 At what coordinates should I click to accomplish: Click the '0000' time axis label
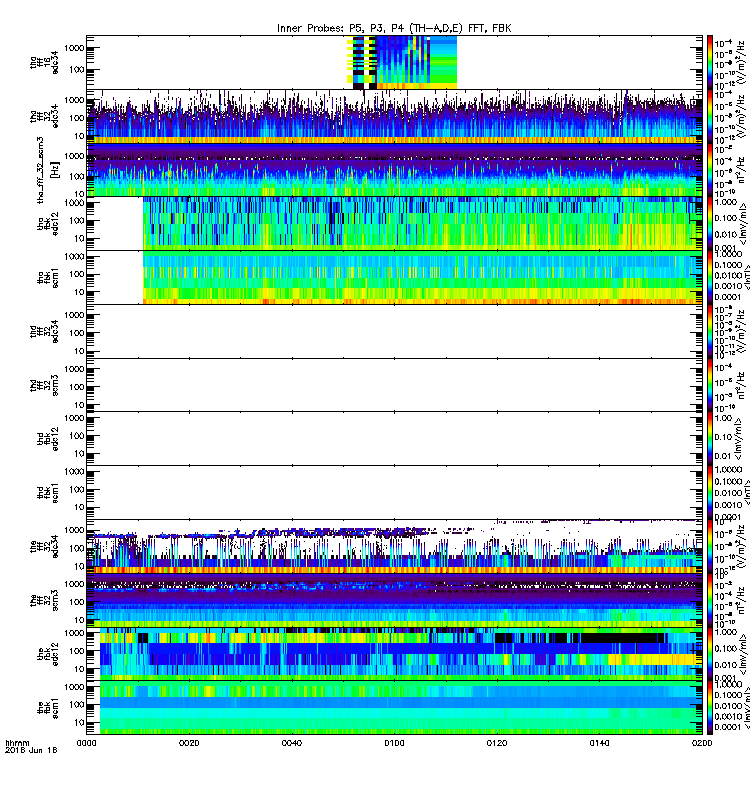click(86, 743)
